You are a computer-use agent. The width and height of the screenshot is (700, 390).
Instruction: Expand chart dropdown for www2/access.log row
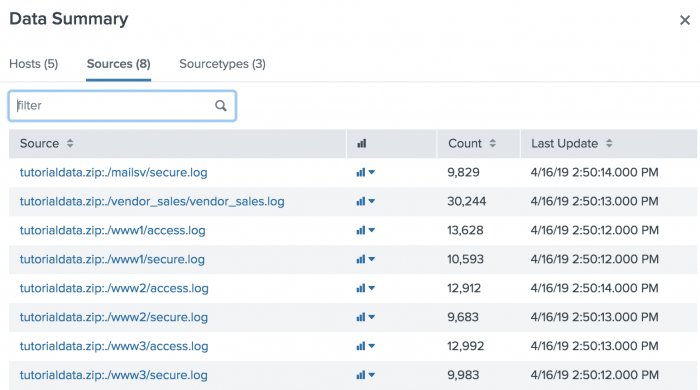[x=366, y=288]
